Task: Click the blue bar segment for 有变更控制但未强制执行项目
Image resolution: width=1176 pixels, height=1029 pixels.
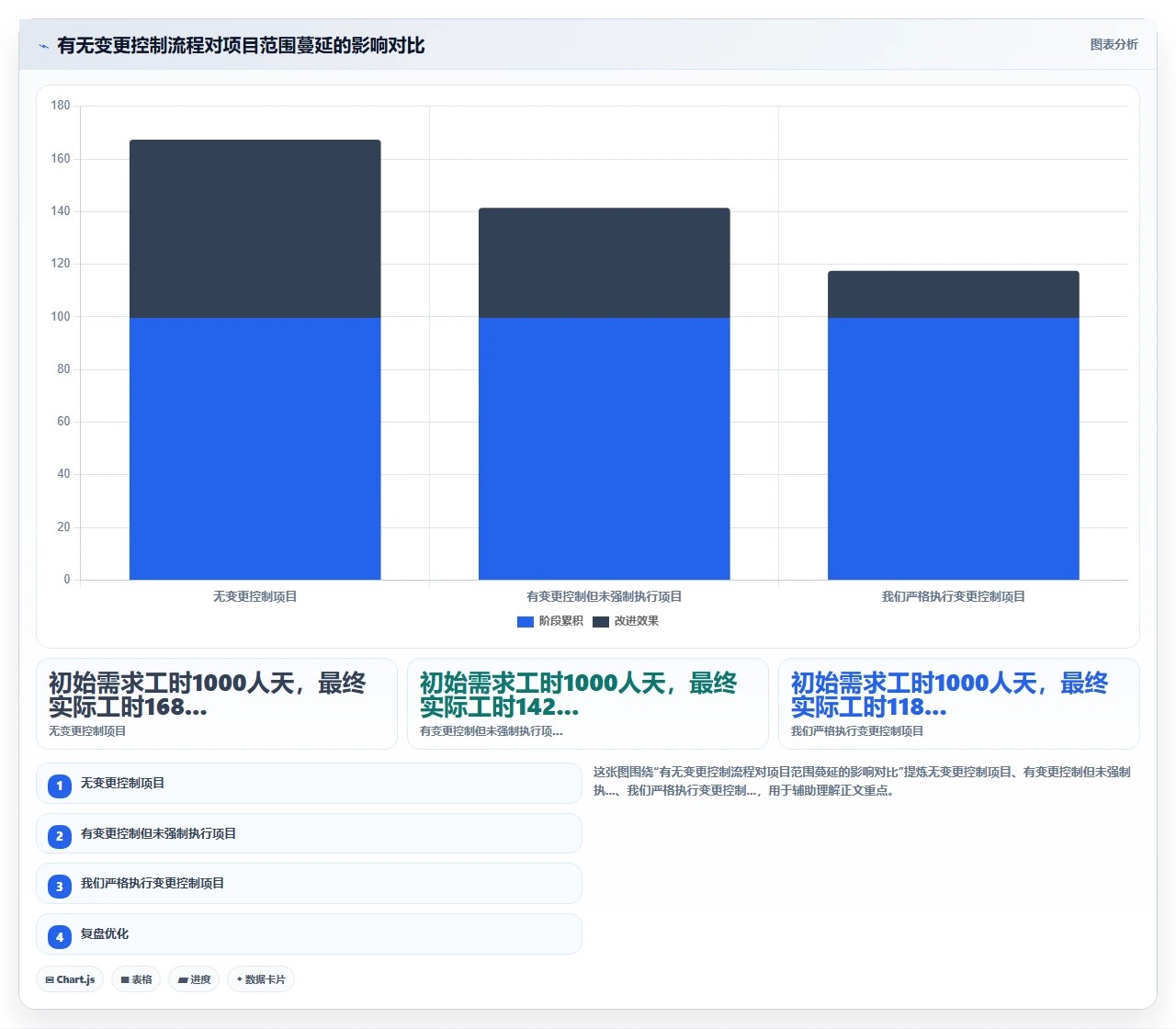Action: point(605,448)
